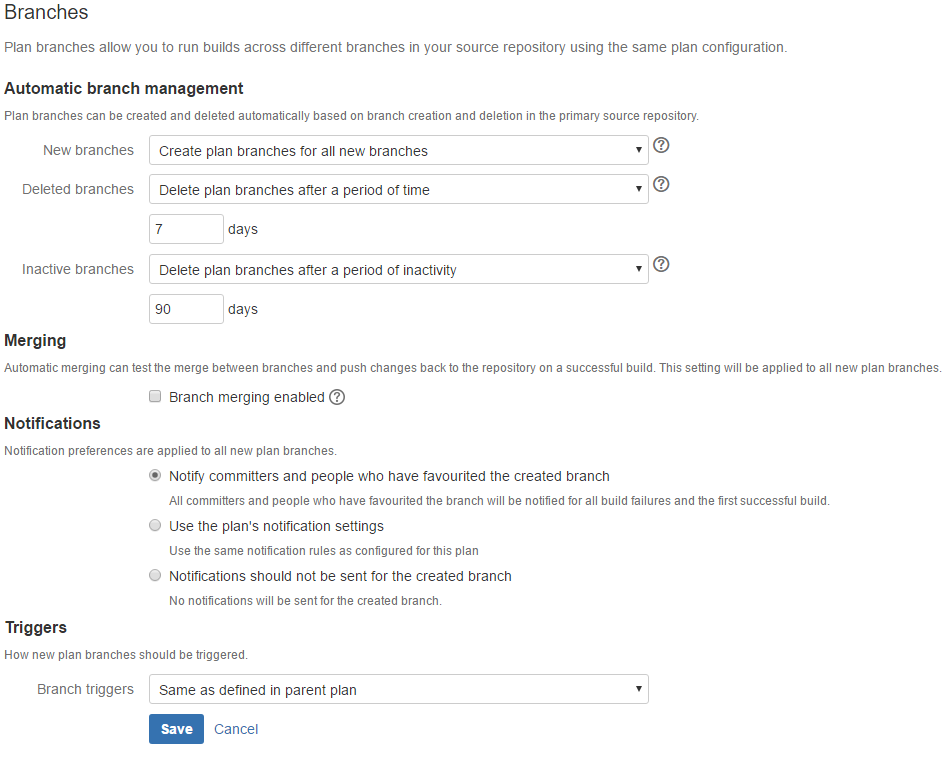
Task: Click the Cancel link
Action: click(x=236, y=729)
